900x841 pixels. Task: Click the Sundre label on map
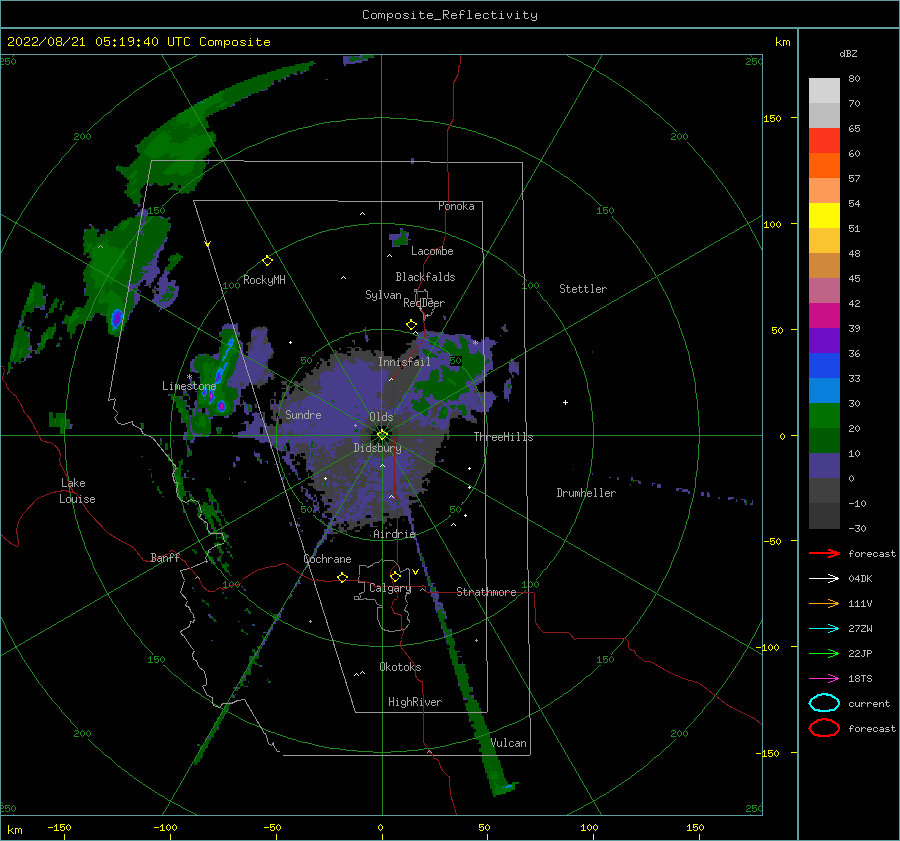point(303,414)
